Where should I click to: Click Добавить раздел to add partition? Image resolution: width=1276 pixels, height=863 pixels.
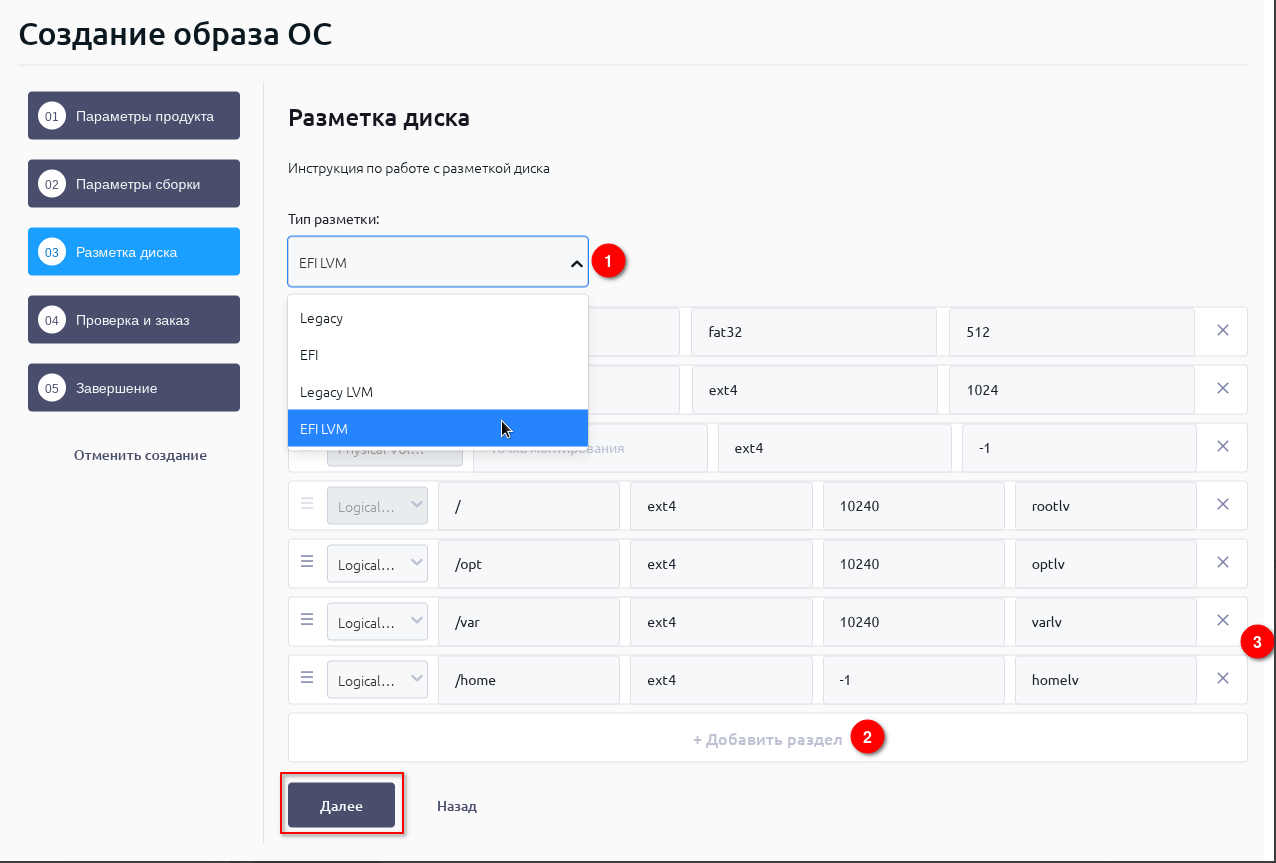pos(767,740)
